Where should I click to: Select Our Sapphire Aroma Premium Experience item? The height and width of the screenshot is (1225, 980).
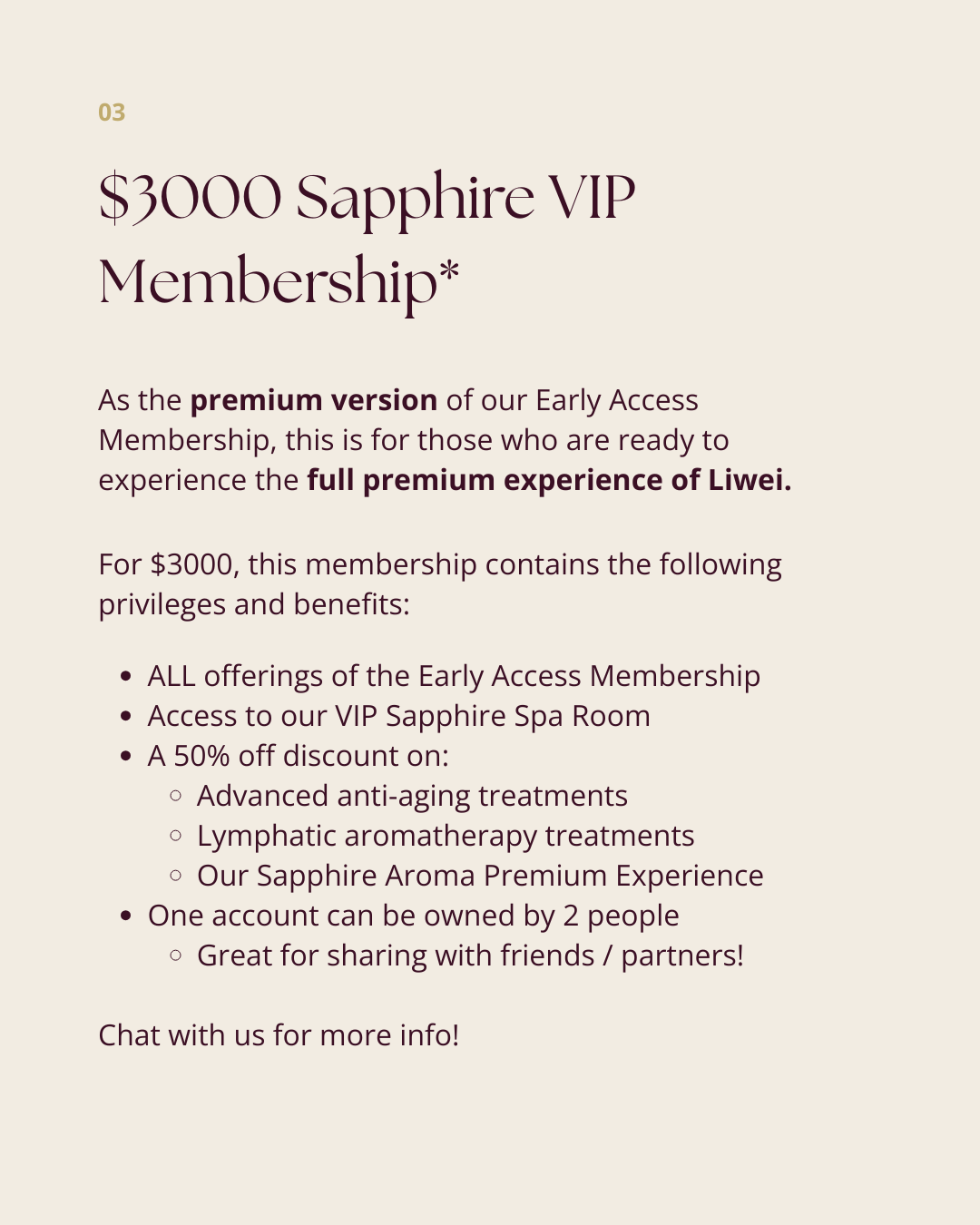(480, 876)
